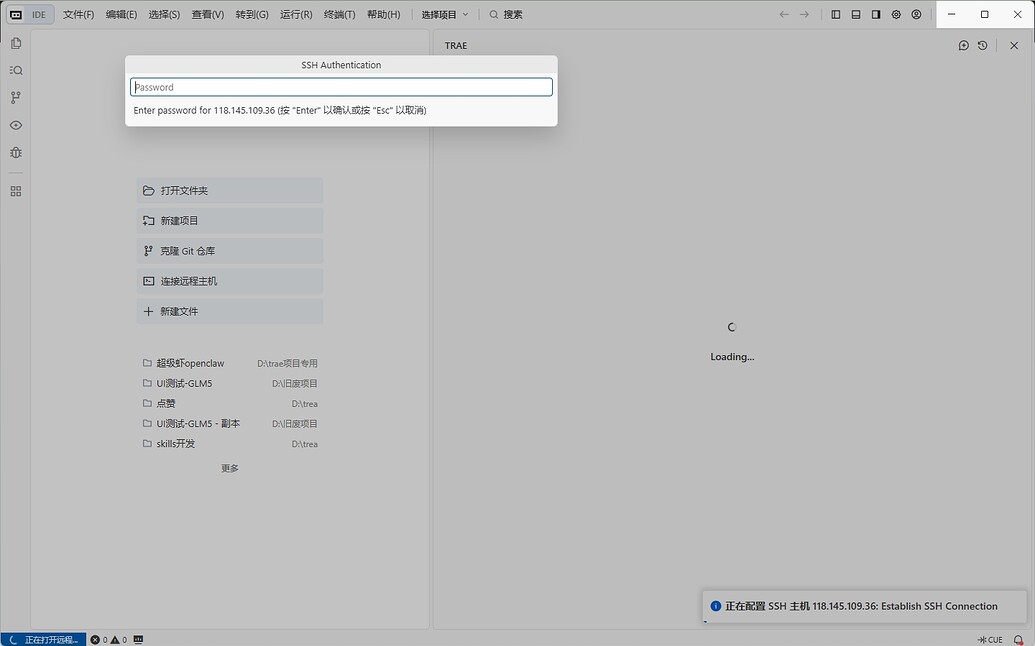
Task: Toggle the bottom panel layout icon
Action: [x=855, y=15]
